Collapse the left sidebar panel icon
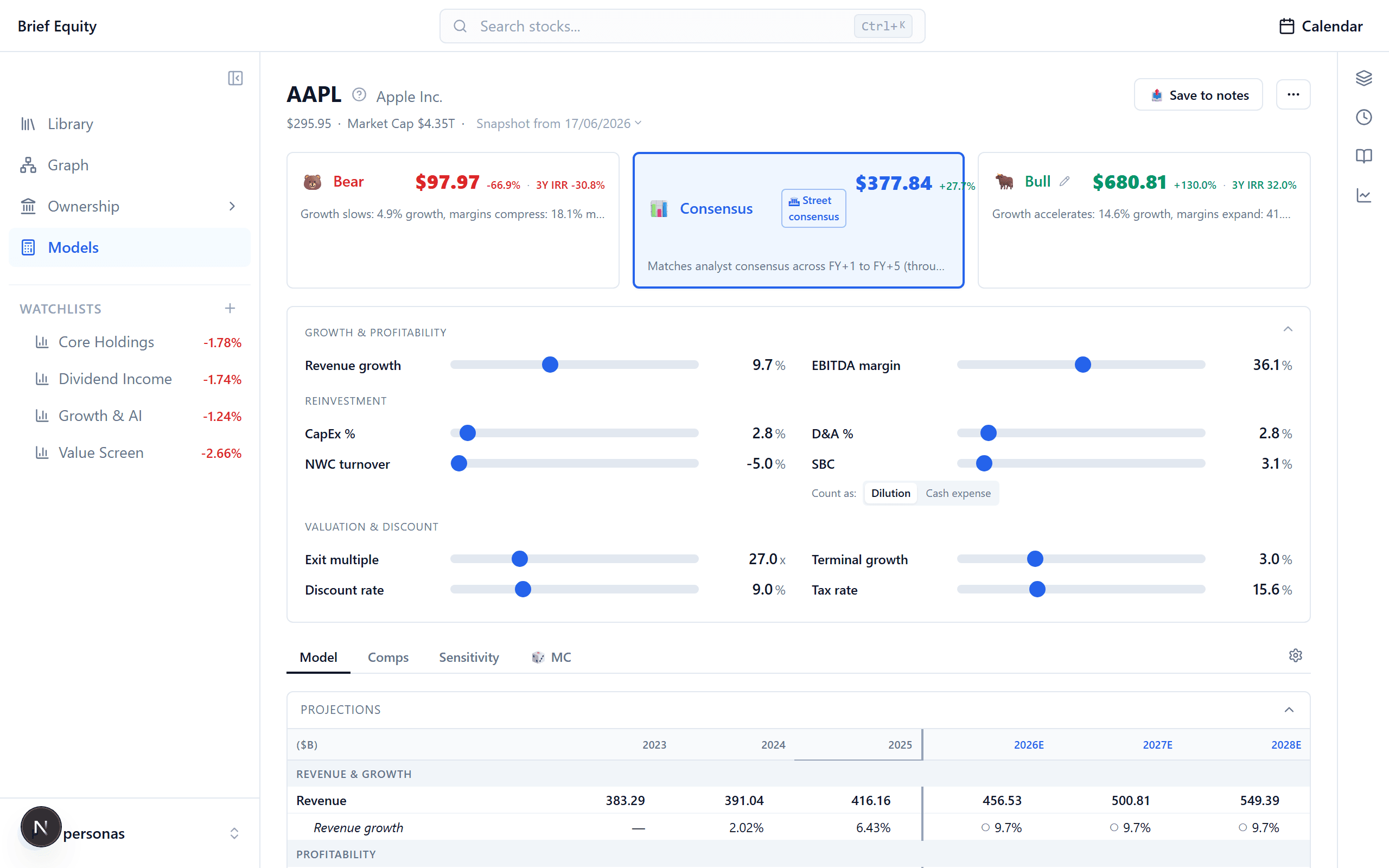 235,78
